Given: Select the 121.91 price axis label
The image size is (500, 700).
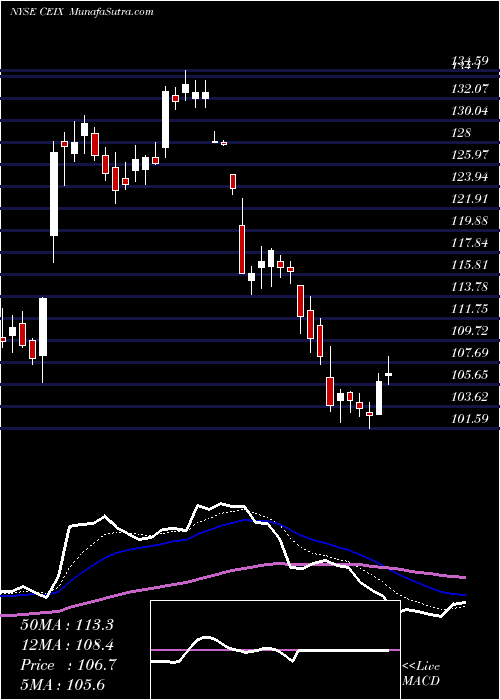Looking at the screenshot, I should tap(469, 199).
